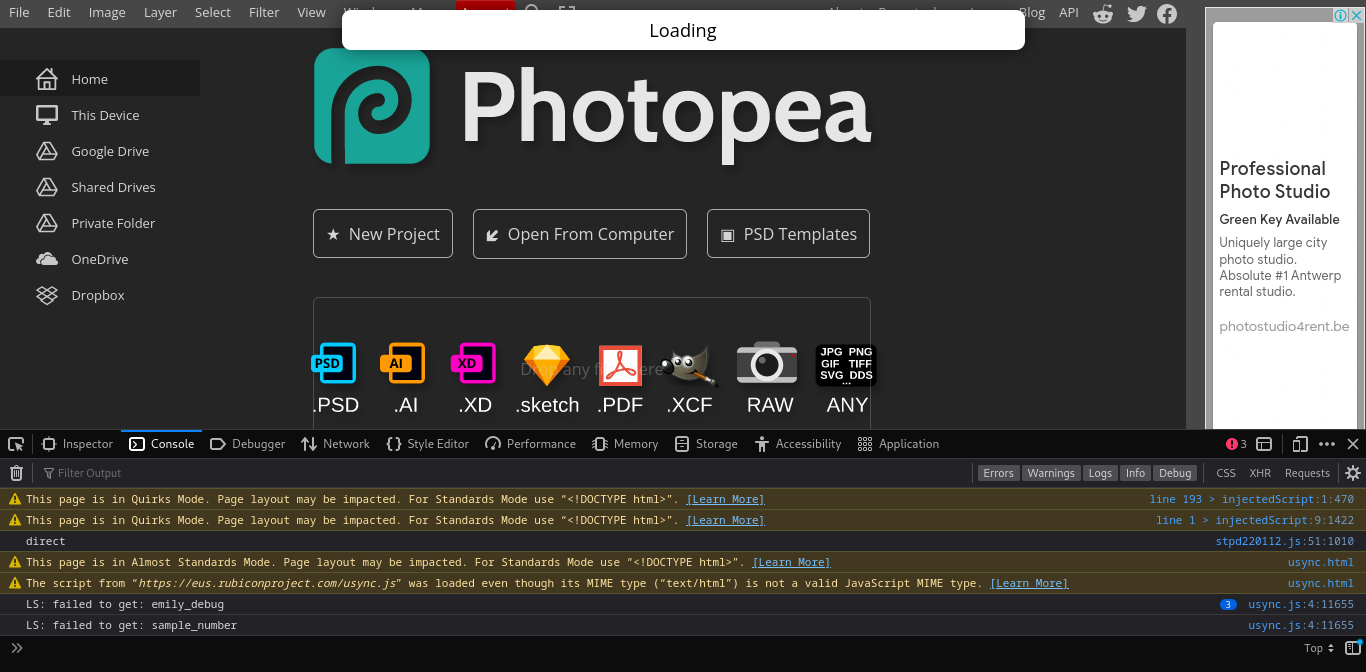This screenshot has width=1366, height=672.
Task: Click the Adobe Illustrator .AI icon
Action: click(x=403, y=363)
